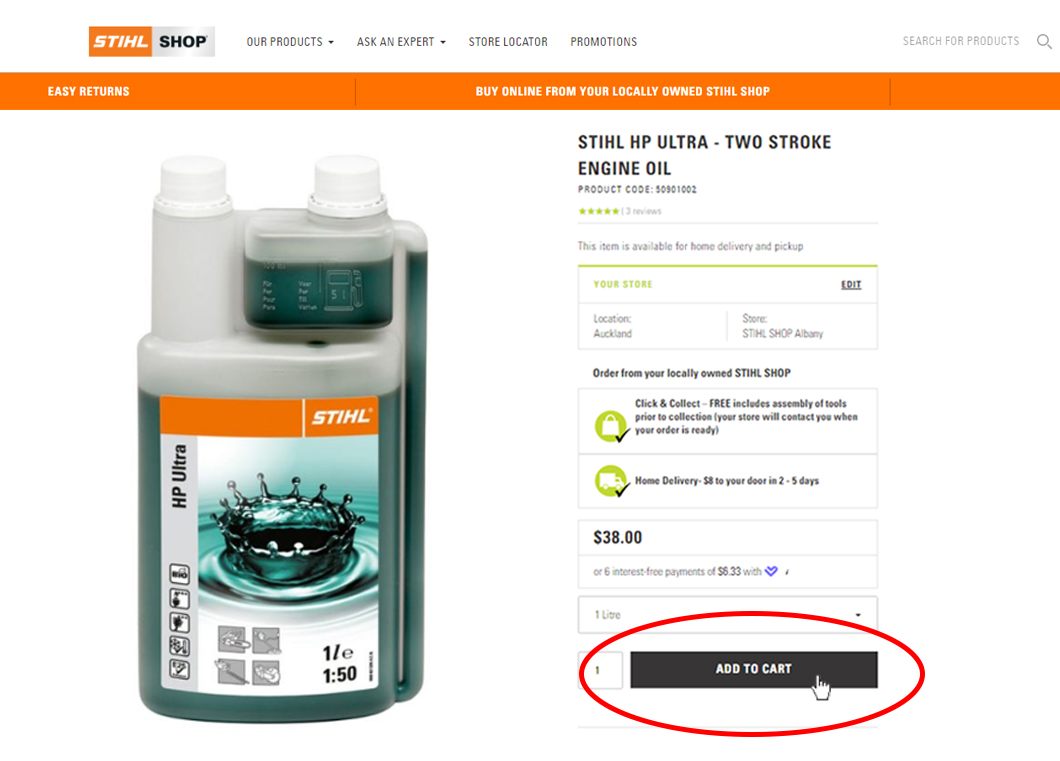Go to the Promotions page
The width and height of the screenshot is (1060, 761).
coord(604,42)
